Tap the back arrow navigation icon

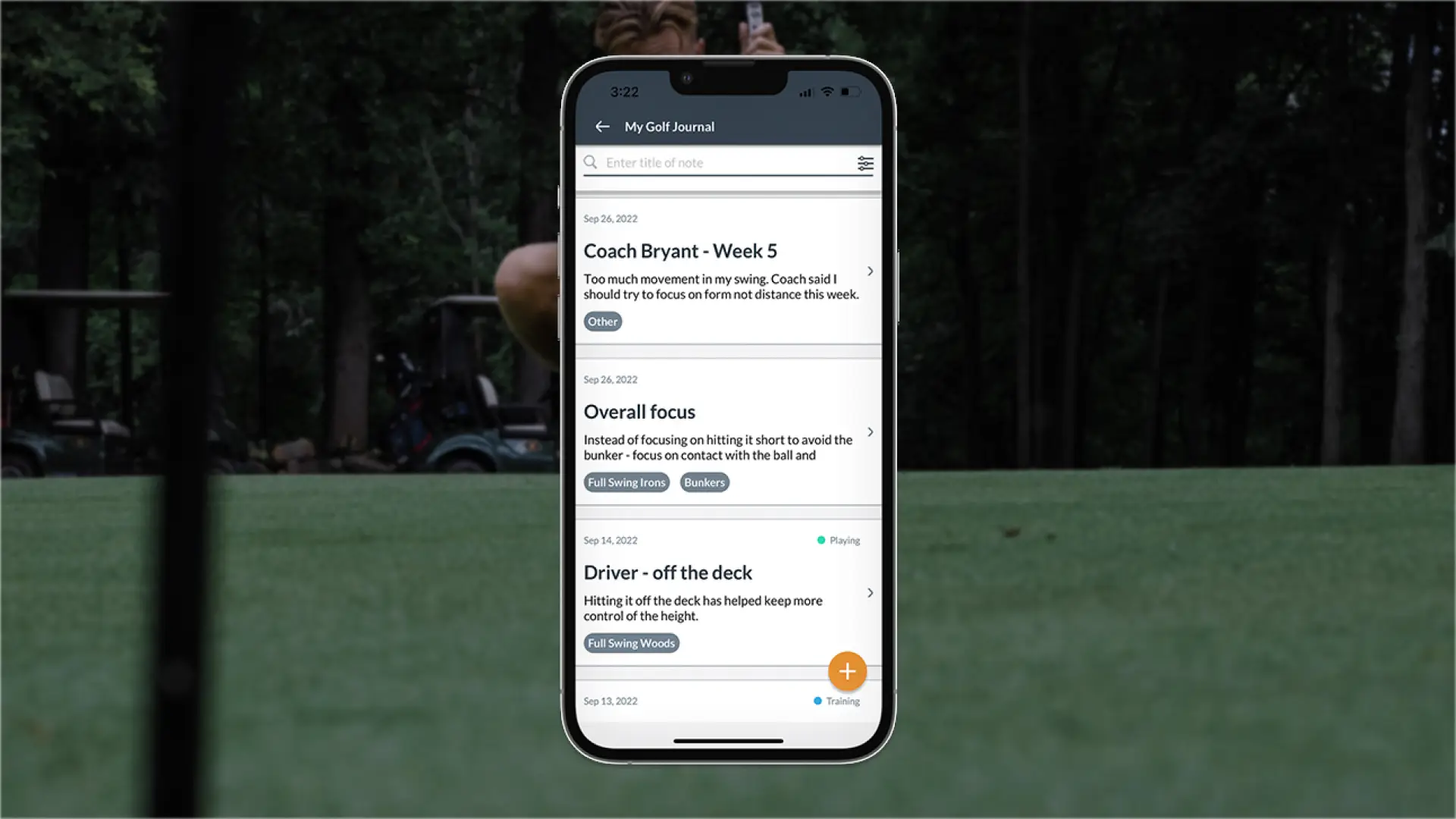[601, 126]
